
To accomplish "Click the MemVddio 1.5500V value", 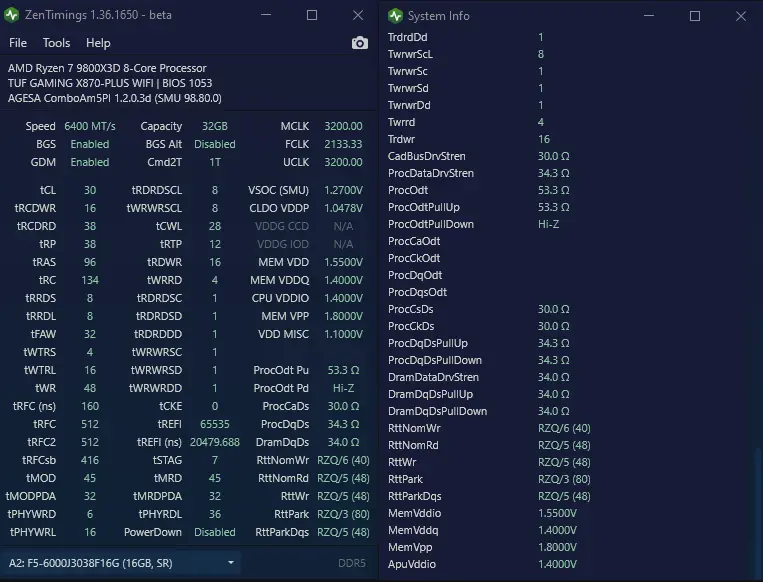I will pos(557,513).
